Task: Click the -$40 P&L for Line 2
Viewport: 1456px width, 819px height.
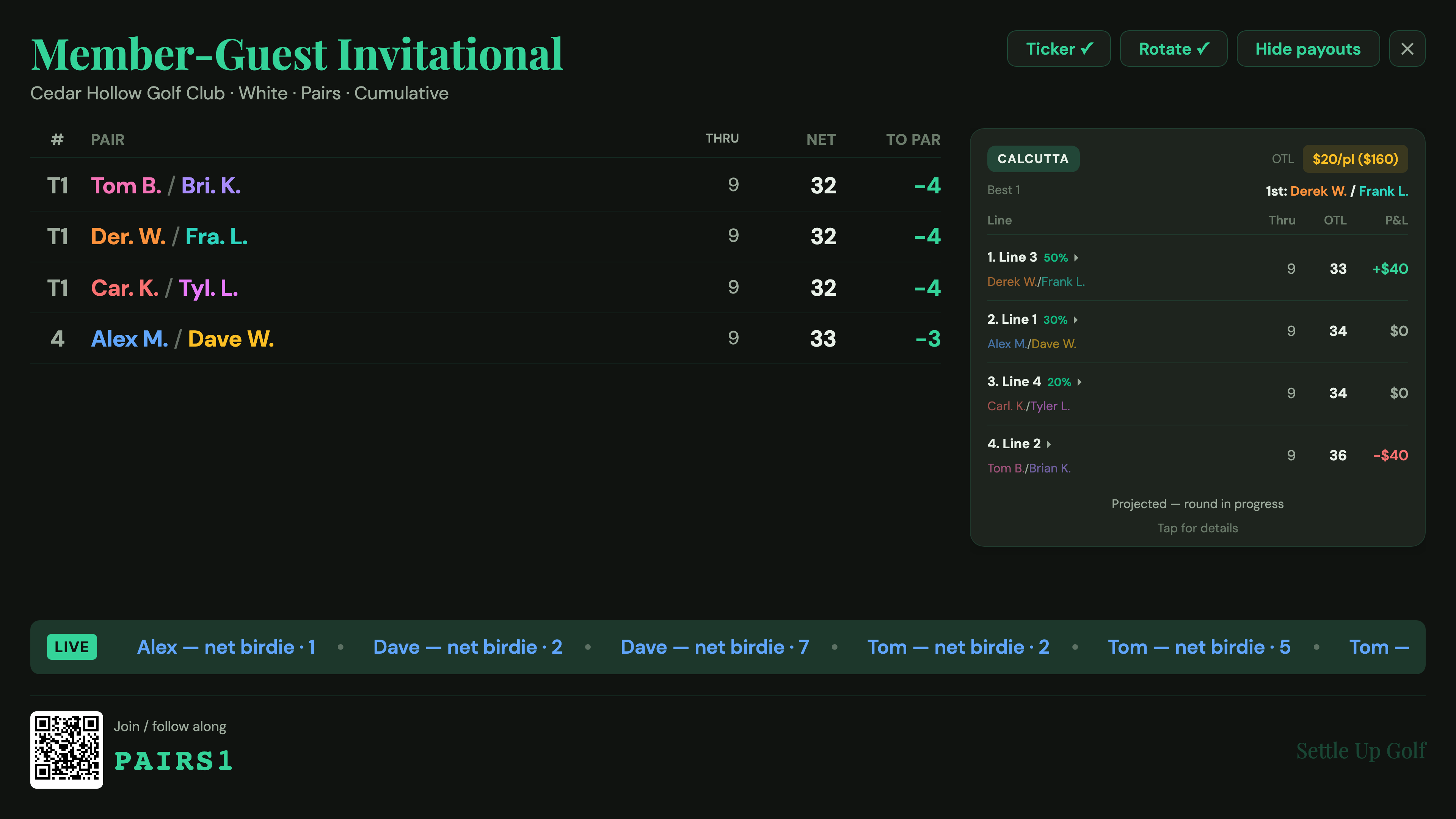Action: pyautogui.click(x=1390, y=455)
